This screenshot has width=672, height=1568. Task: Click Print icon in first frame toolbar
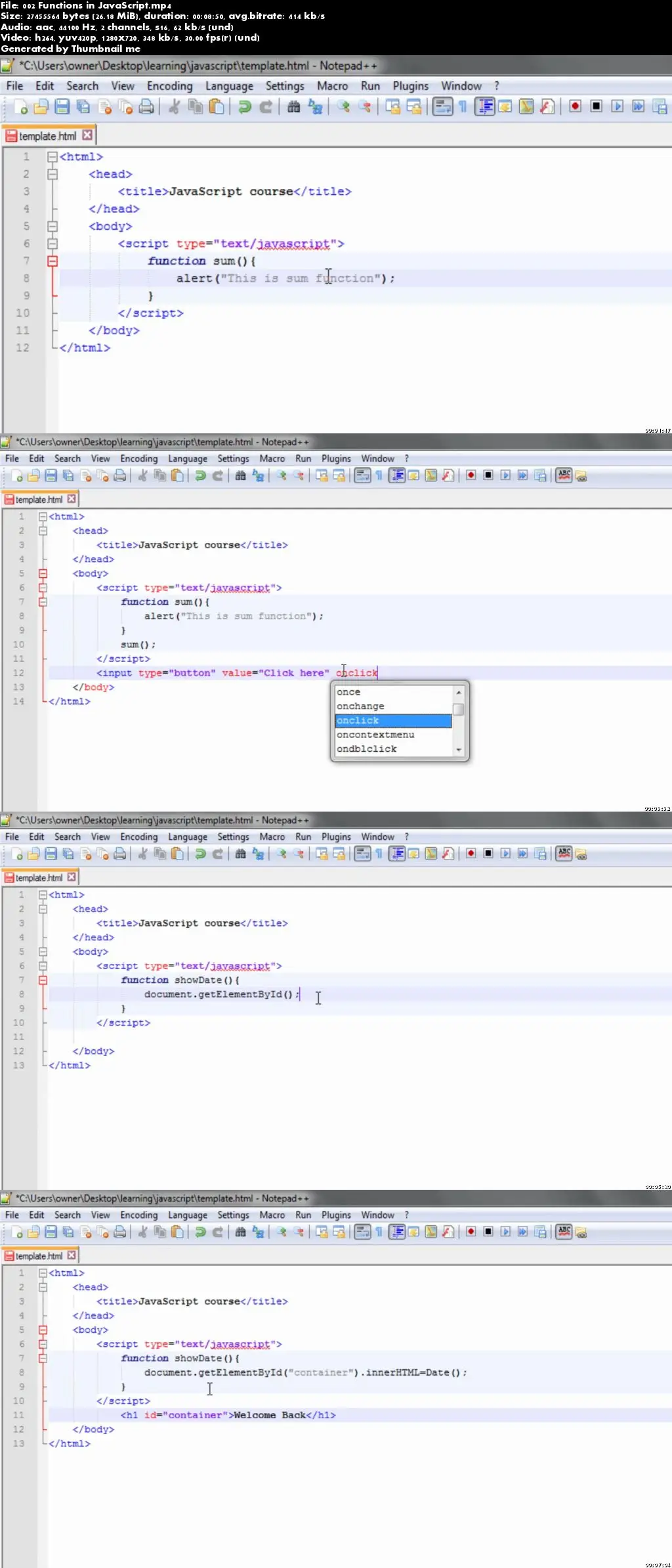pyautogui.click(x=146, y=107)
